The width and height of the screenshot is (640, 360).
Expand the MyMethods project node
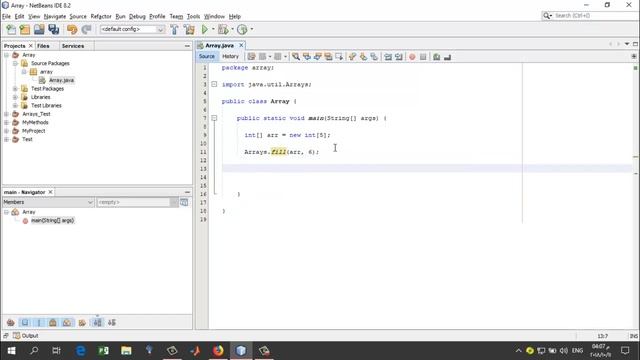tap(7, 122)
